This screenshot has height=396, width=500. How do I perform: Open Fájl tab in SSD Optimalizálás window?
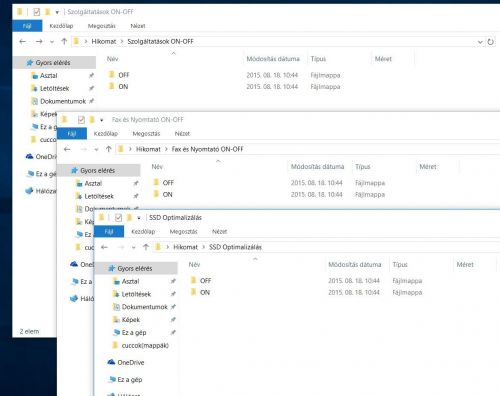pyautogui.click(x=109, y=232)
